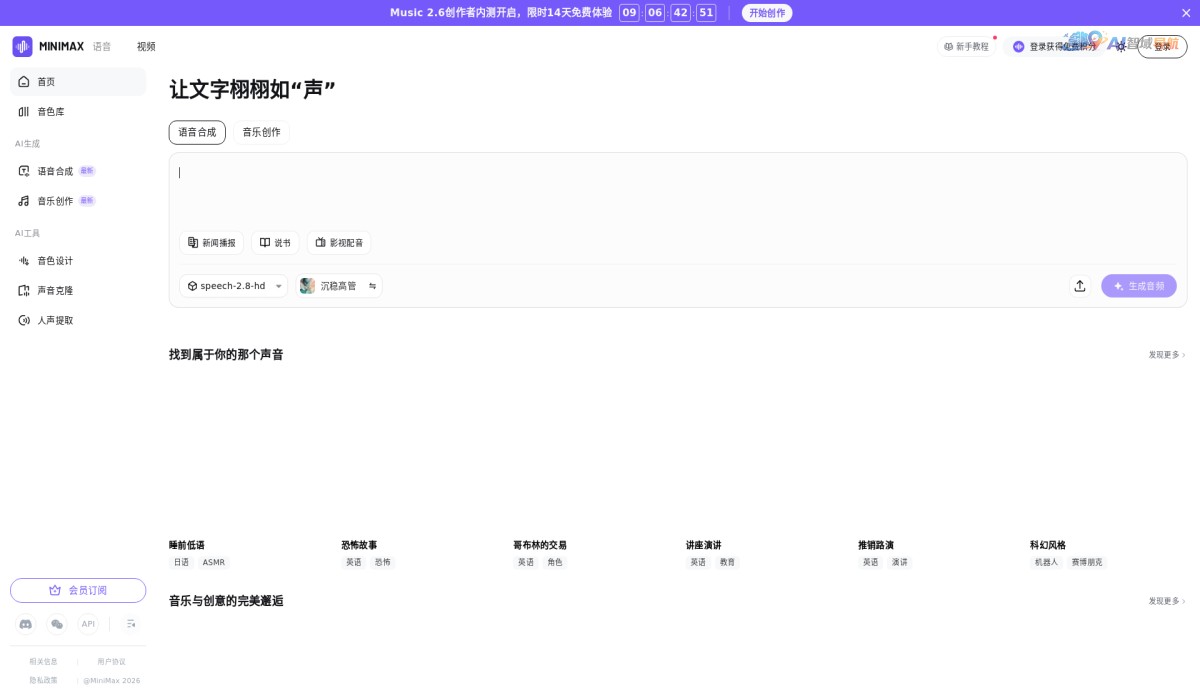Apply the 新闻播报 preset chip
This screenshot has width=1200, height=700.
tap(212, 242)
